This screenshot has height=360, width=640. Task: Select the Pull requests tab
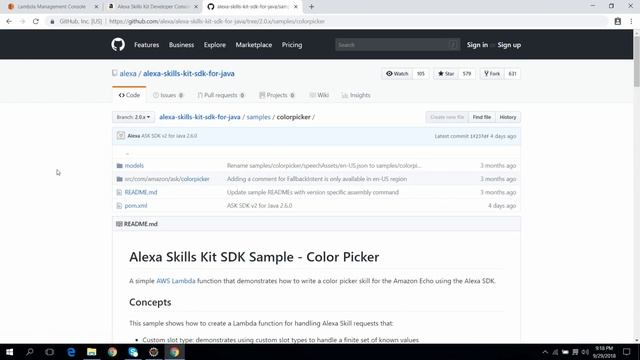coord(221,95)
